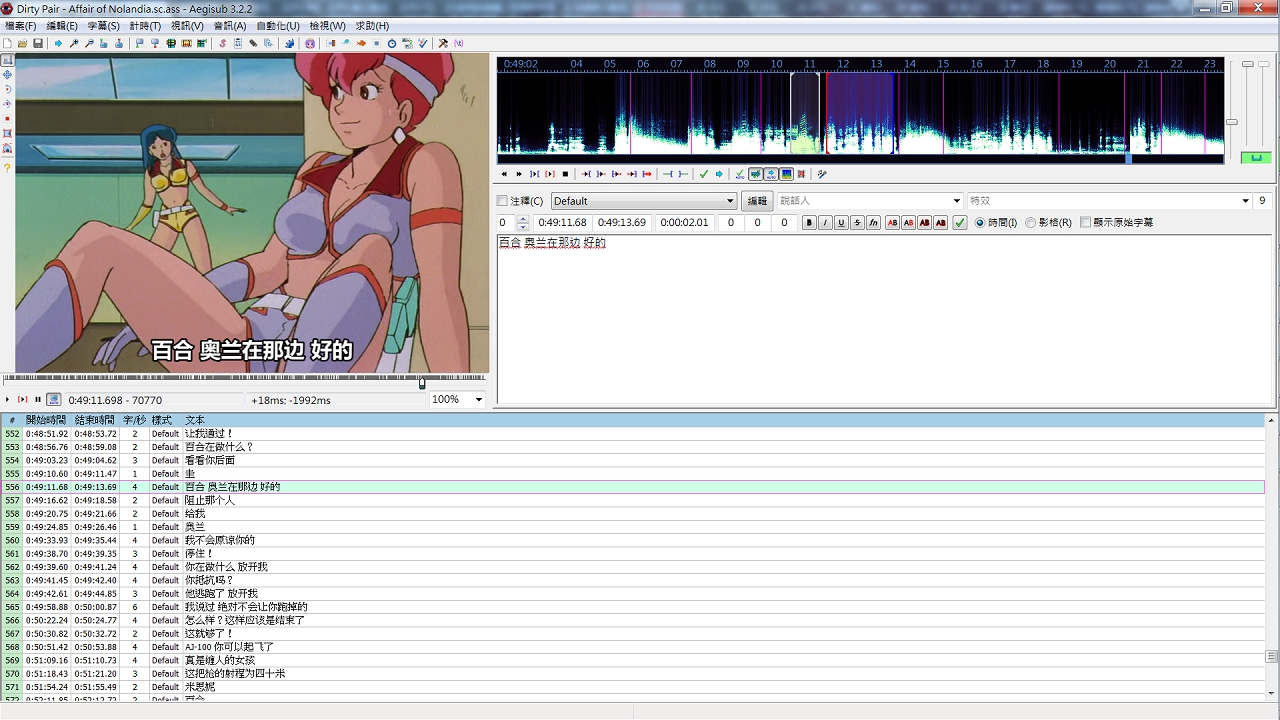Image resolution: width=1280 pixels, height=720 pixels.
Task: Save subtitles with the floppy disk icon
Action: coord(38,44)
